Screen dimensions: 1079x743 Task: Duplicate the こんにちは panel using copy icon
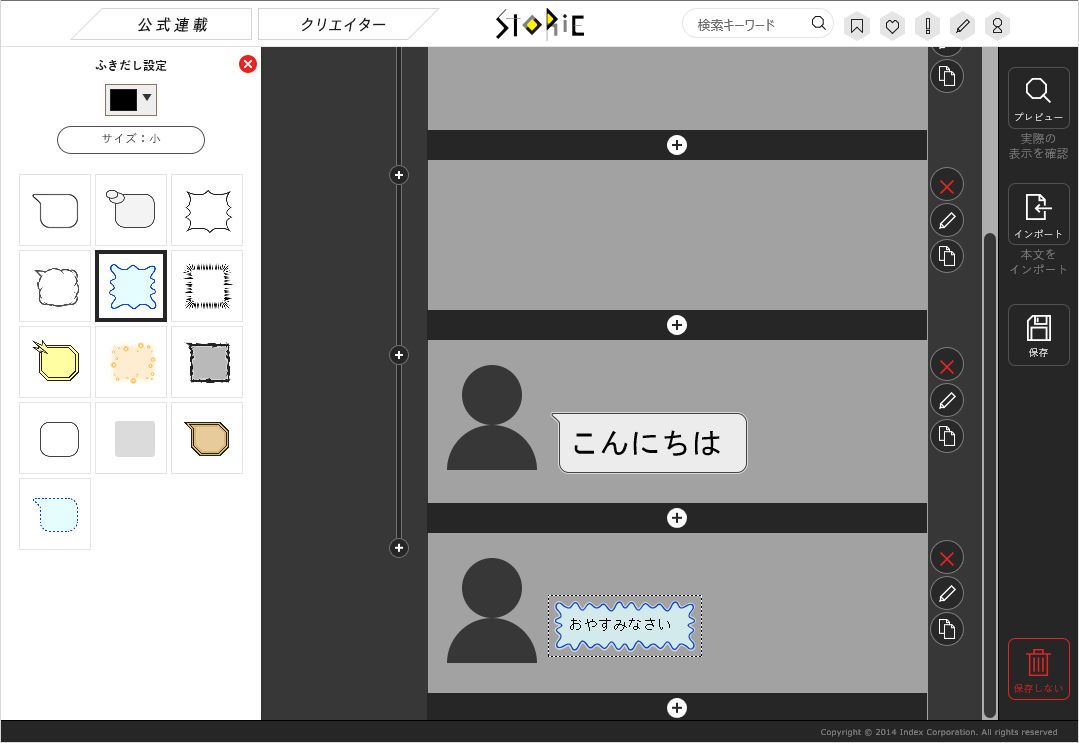pyautogui.click(x=946, y=436)
